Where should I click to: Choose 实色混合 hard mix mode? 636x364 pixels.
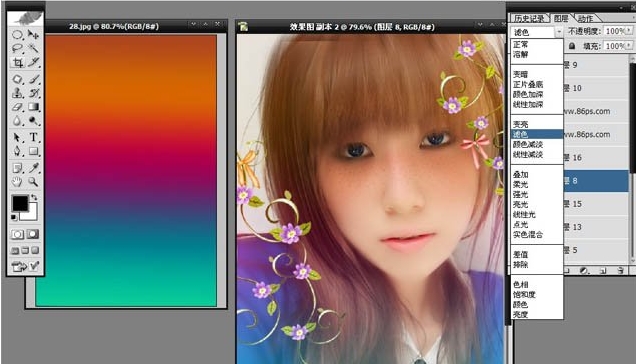pos(537,235)
